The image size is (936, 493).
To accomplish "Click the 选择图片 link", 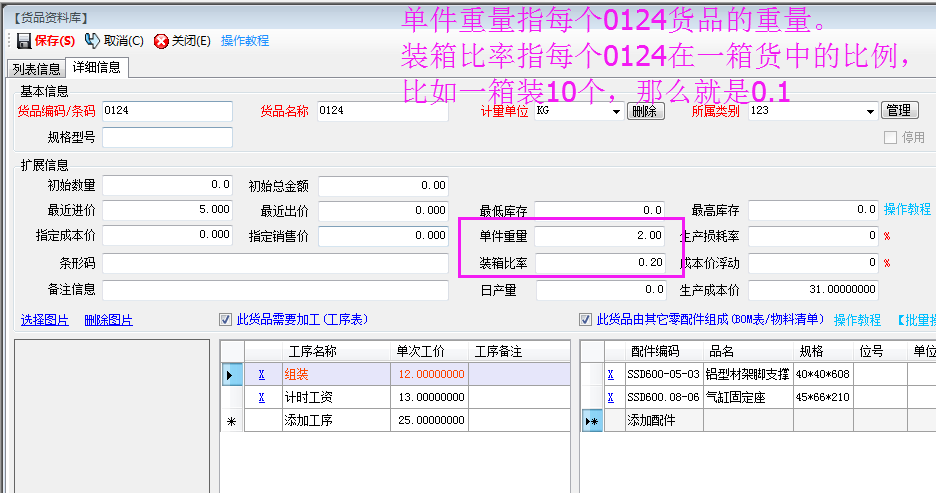I will point(45,320).
